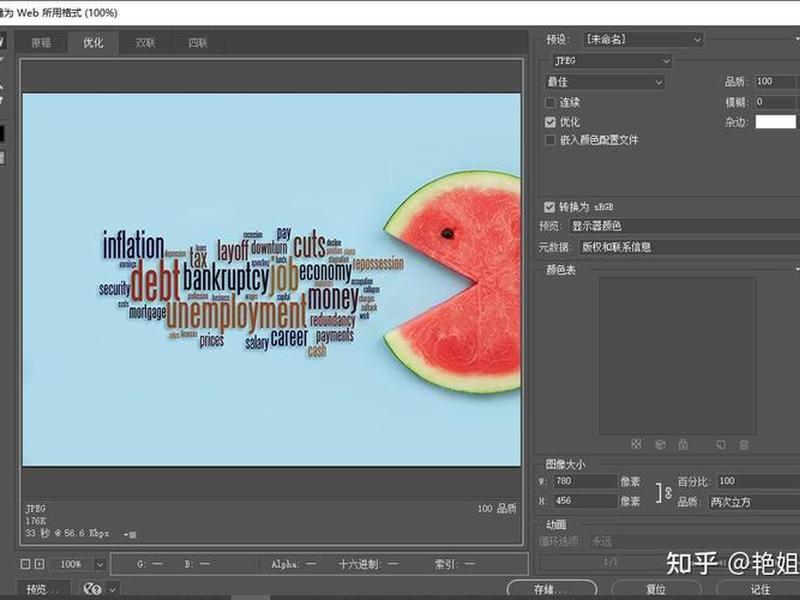Switch to the 双联 tab
Screen dimensions: 800x600
[145, 43]
